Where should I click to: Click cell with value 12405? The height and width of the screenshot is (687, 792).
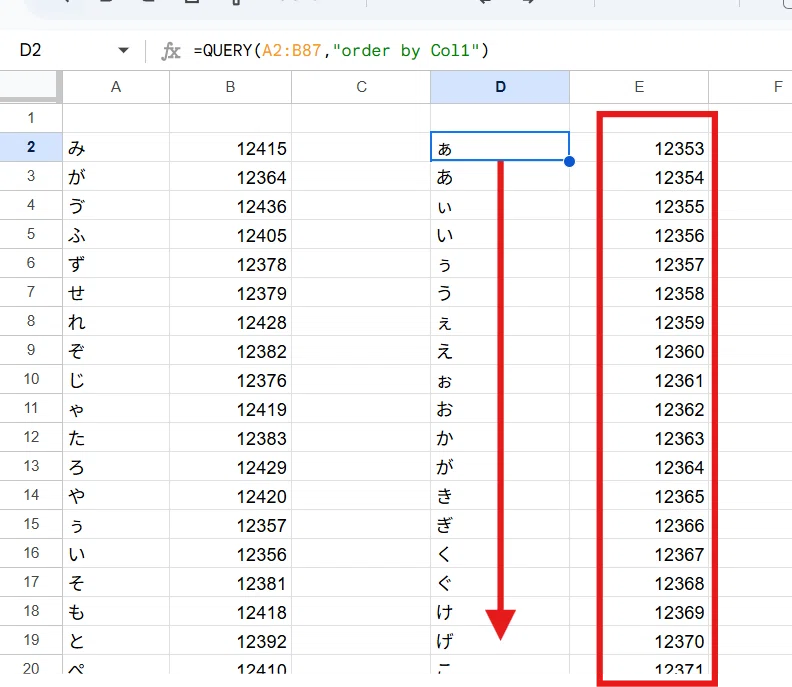tap(230, 234)
